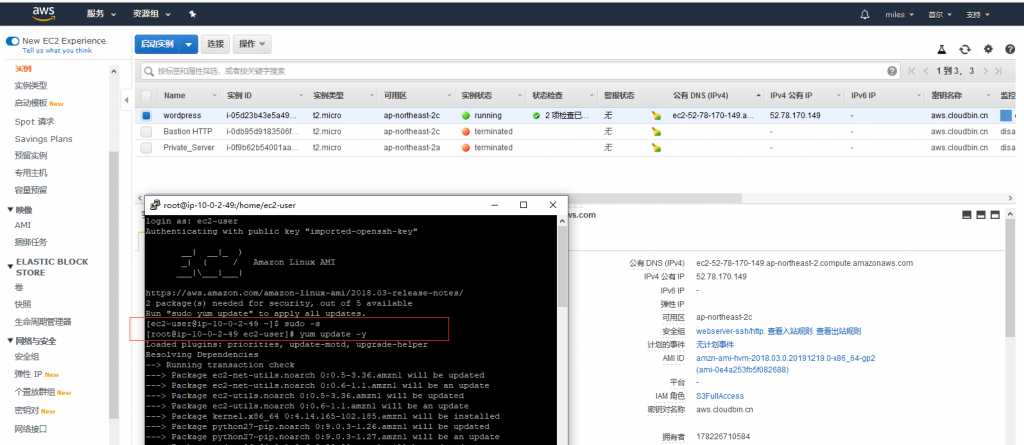The image size is (1024, 445).
Task: Click PuTTY window title icon
Action: [x=155, y=205]
